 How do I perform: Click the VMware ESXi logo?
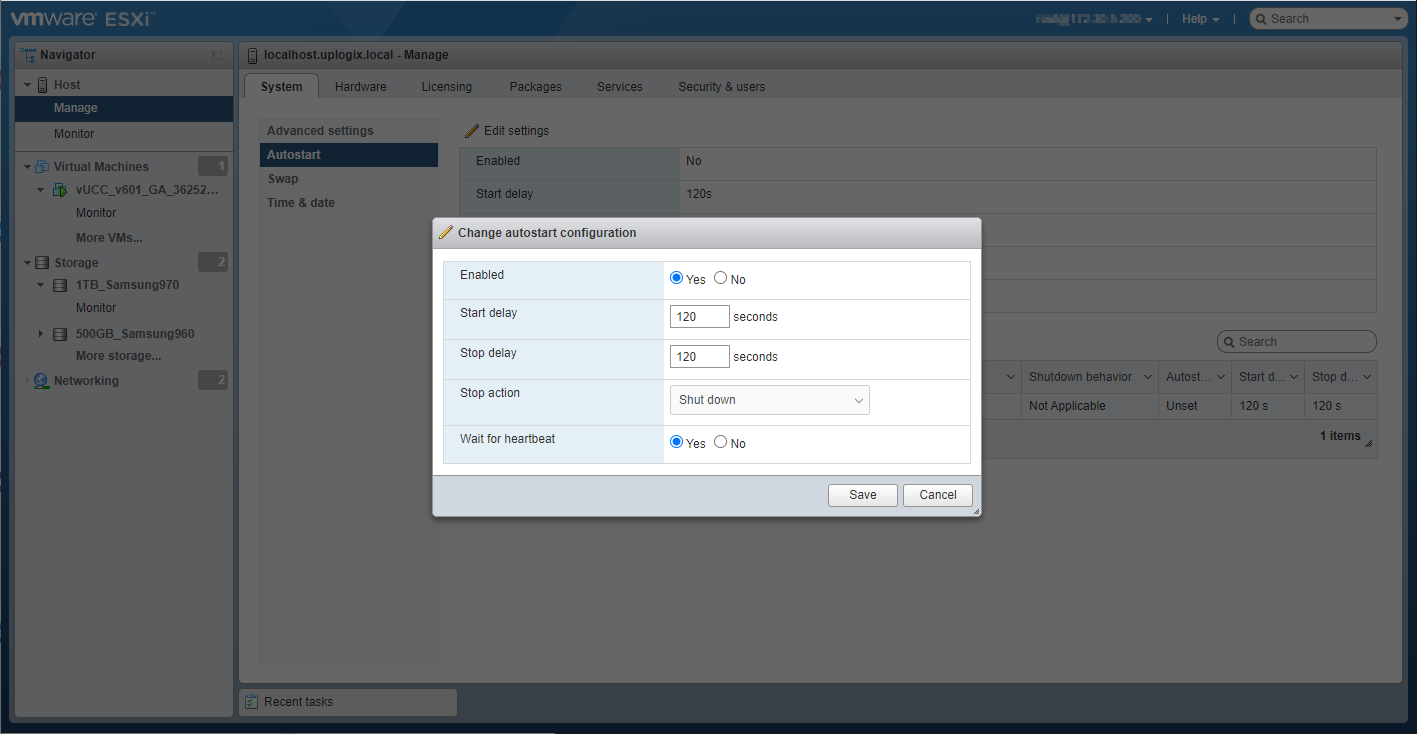pyautogui.click(x=82, y=18)
